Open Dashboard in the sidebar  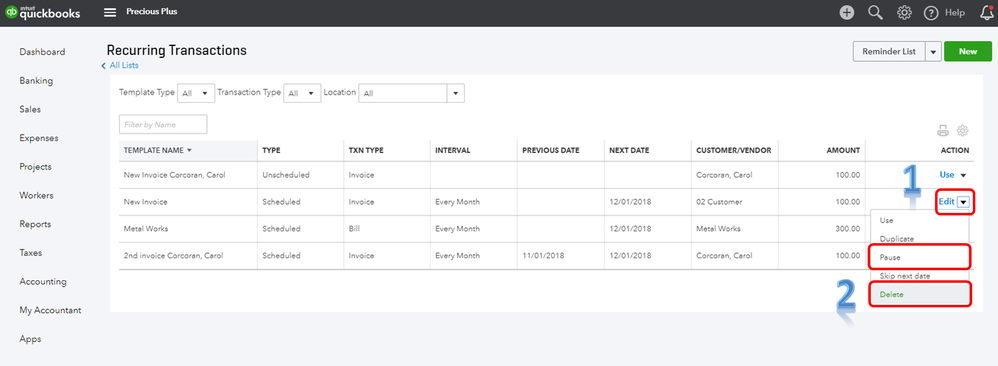[x=42, y=52]
